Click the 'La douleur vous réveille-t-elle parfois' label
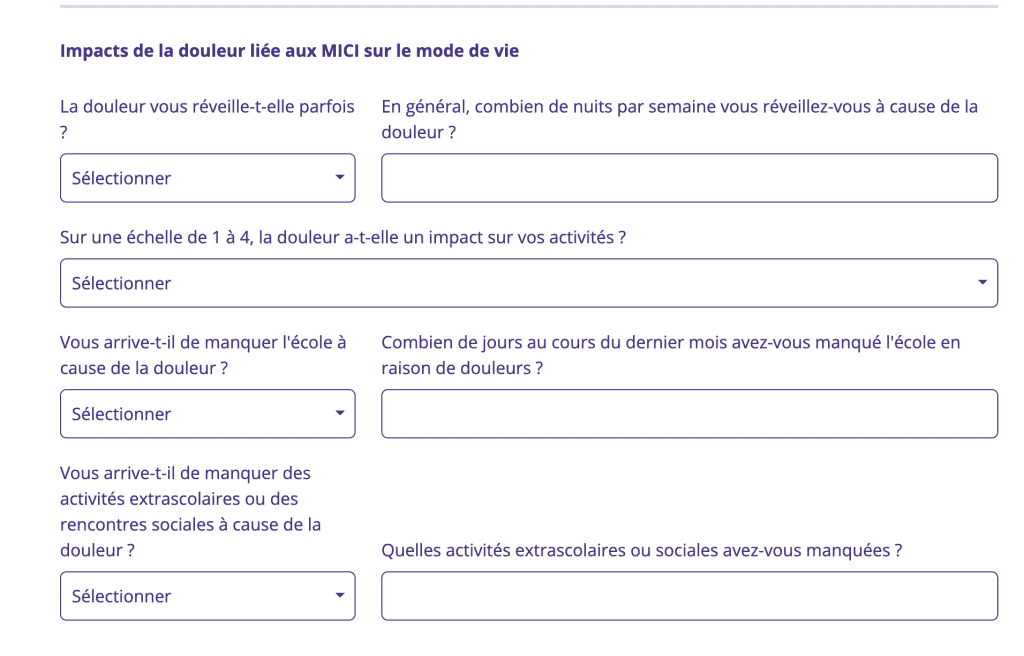 pyautogui.click(x=207, y=119)
